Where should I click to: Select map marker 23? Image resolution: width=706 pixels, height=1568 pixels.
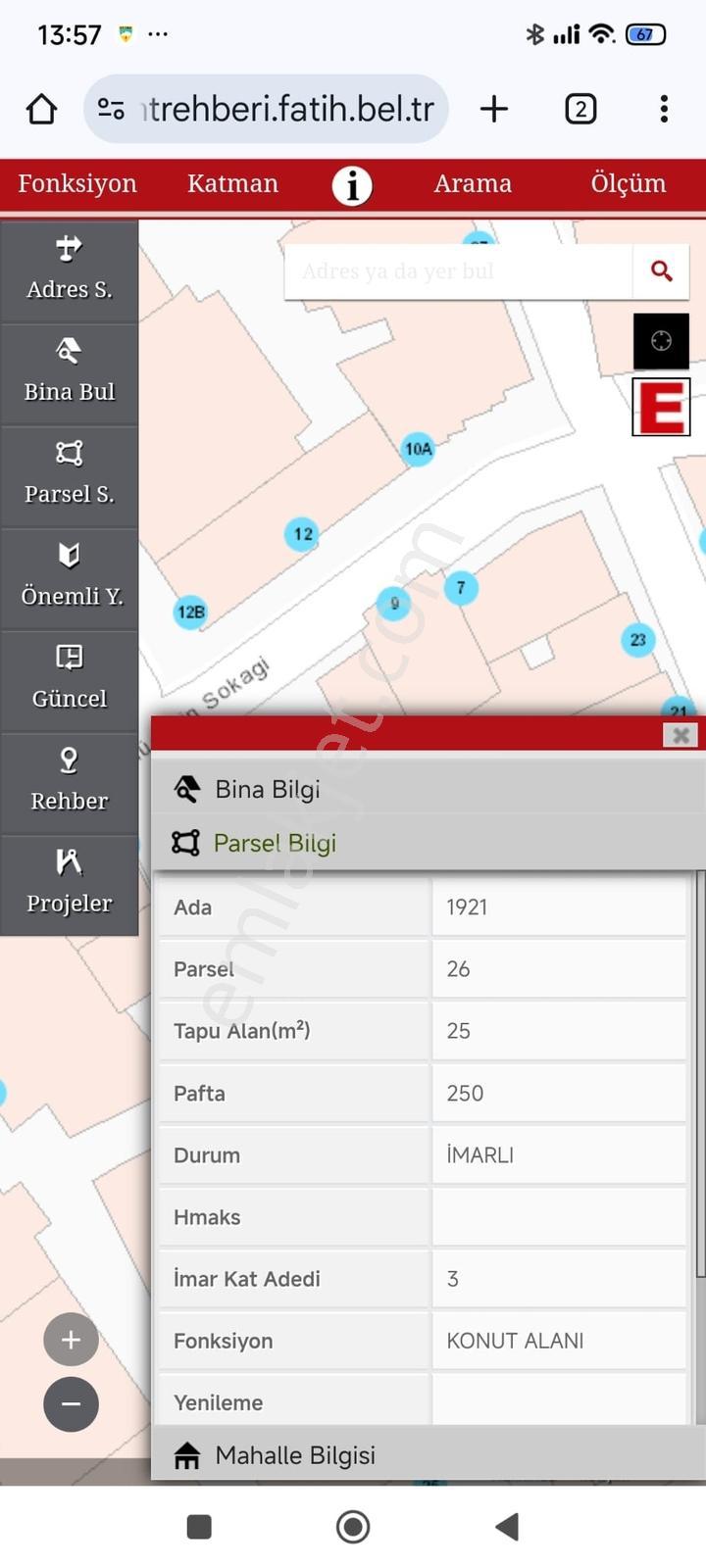[x=638, y=640]
